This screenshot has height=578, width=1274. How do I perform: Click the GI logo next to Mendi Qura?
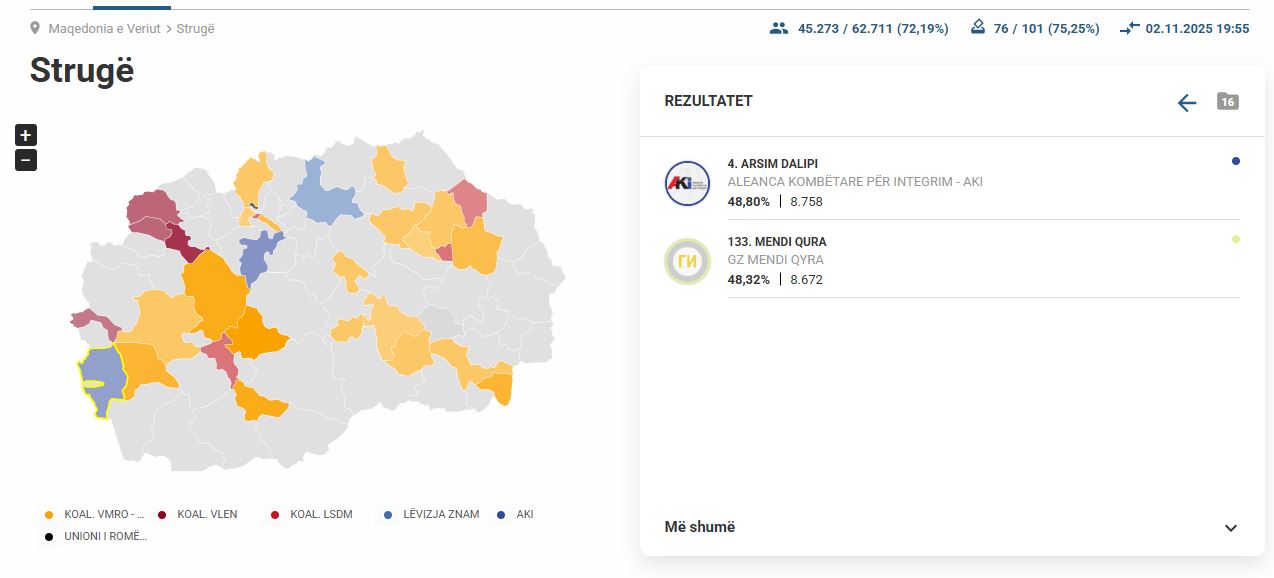(686, 261)
